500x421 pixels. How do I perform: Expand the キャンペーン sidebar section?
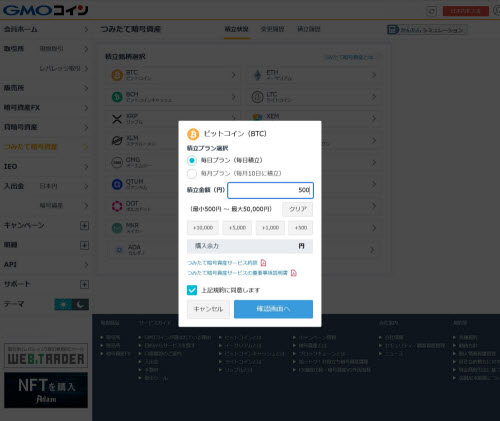[x=84, y=226]
